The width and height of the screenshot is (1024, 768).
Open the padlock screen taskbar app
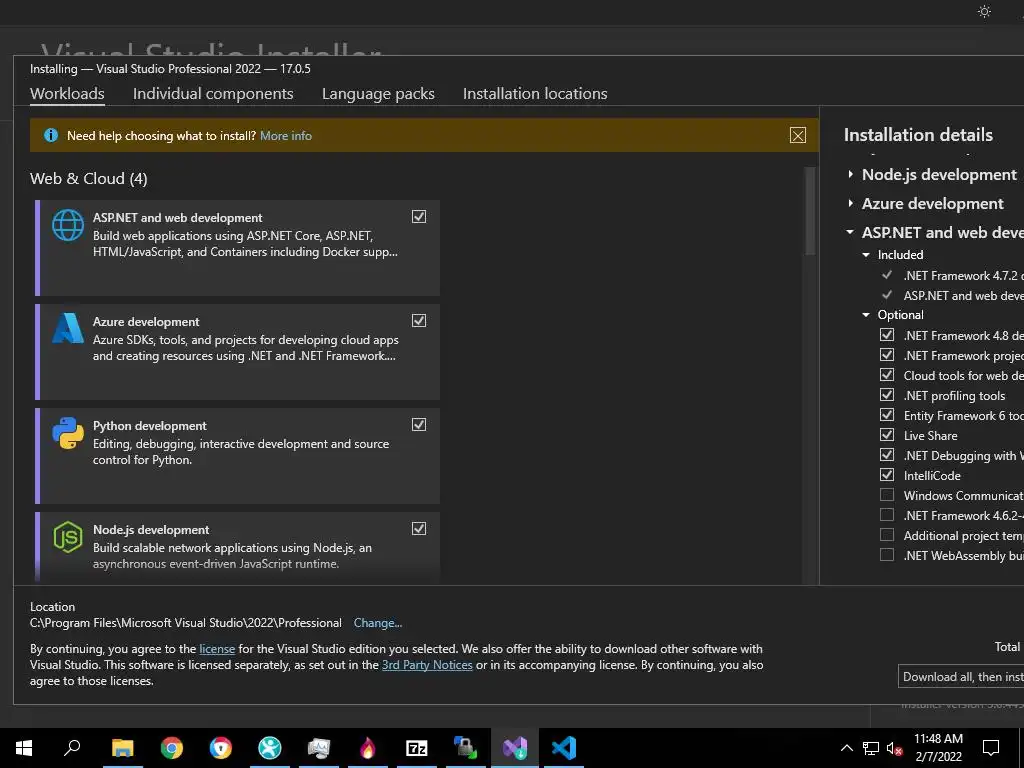[466, 748]
